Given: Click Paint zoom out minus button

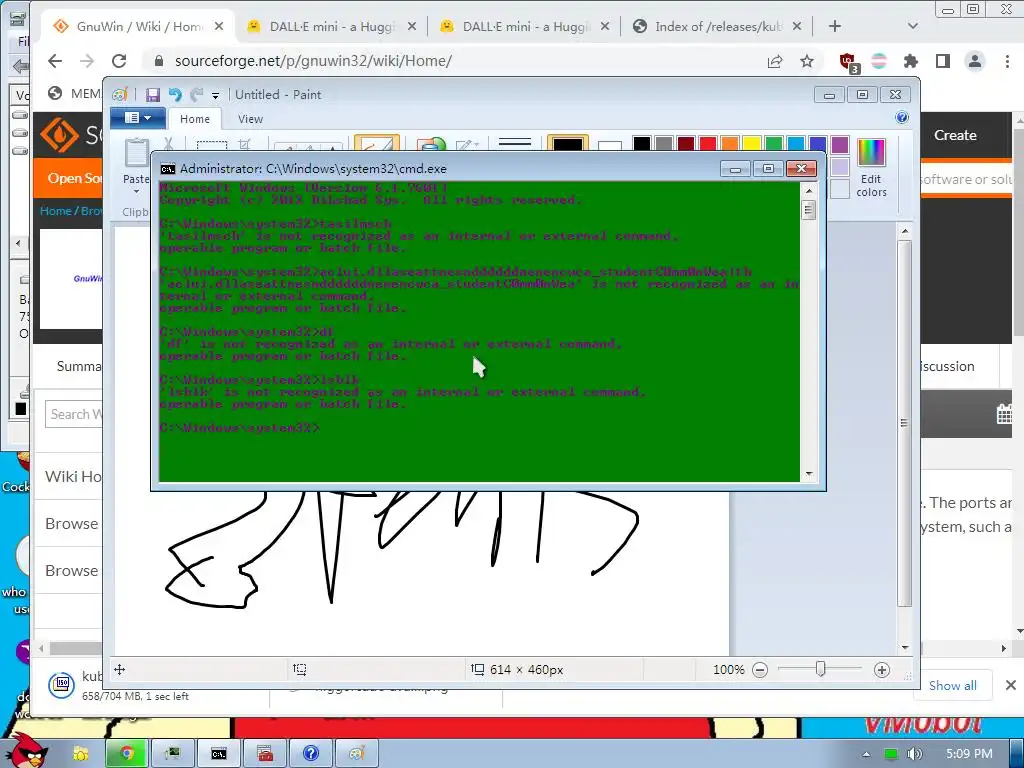Looking at the screenshot, I should click(x=760, y=669).
